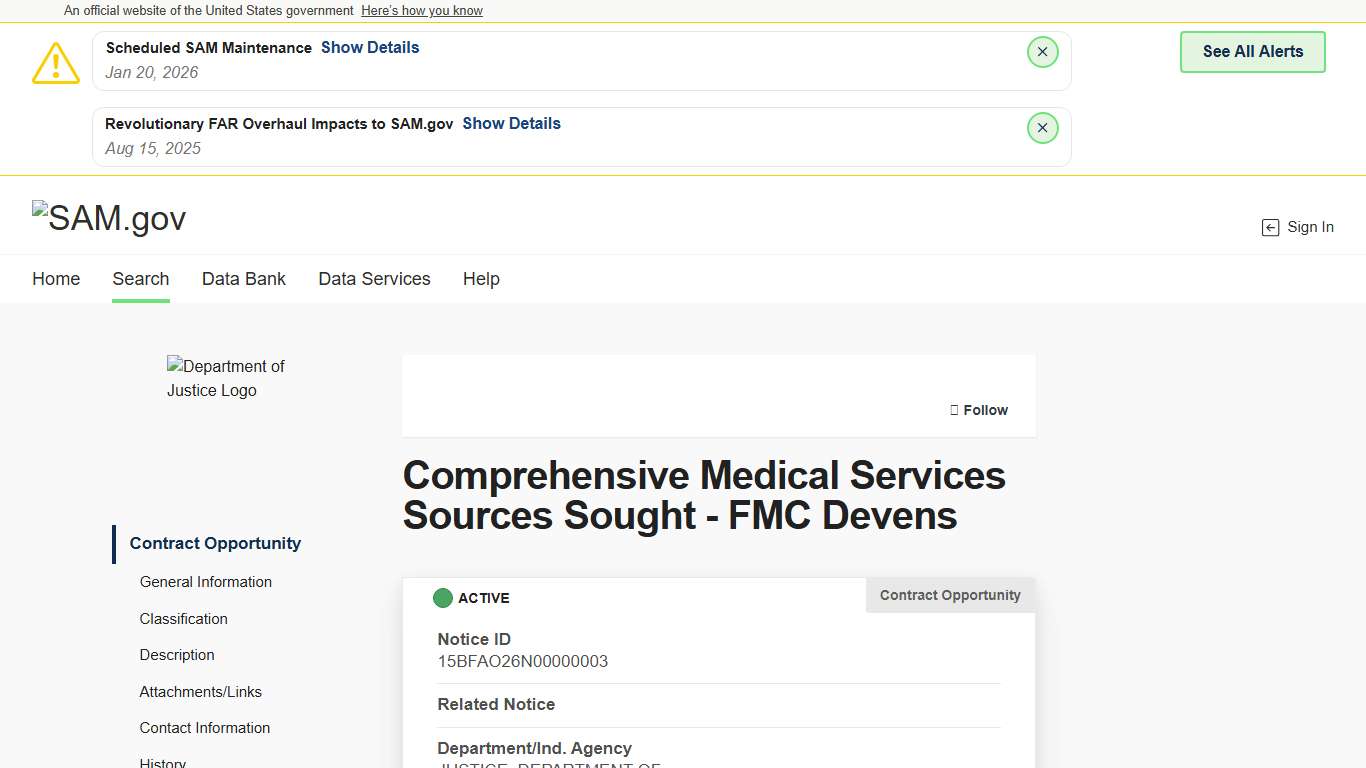Open the Help page

(x=481, y=279)
